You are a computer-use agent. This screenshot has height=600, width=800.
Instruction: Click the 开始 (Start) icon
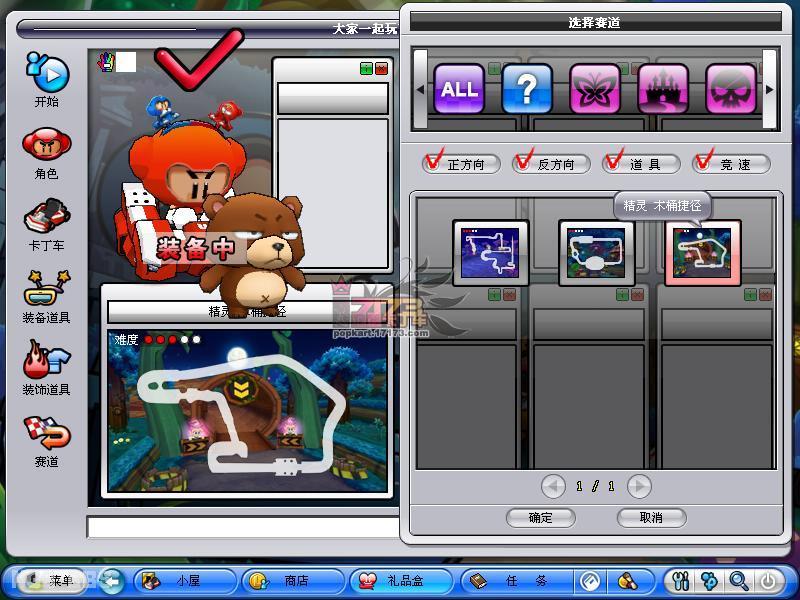point(47,79)
